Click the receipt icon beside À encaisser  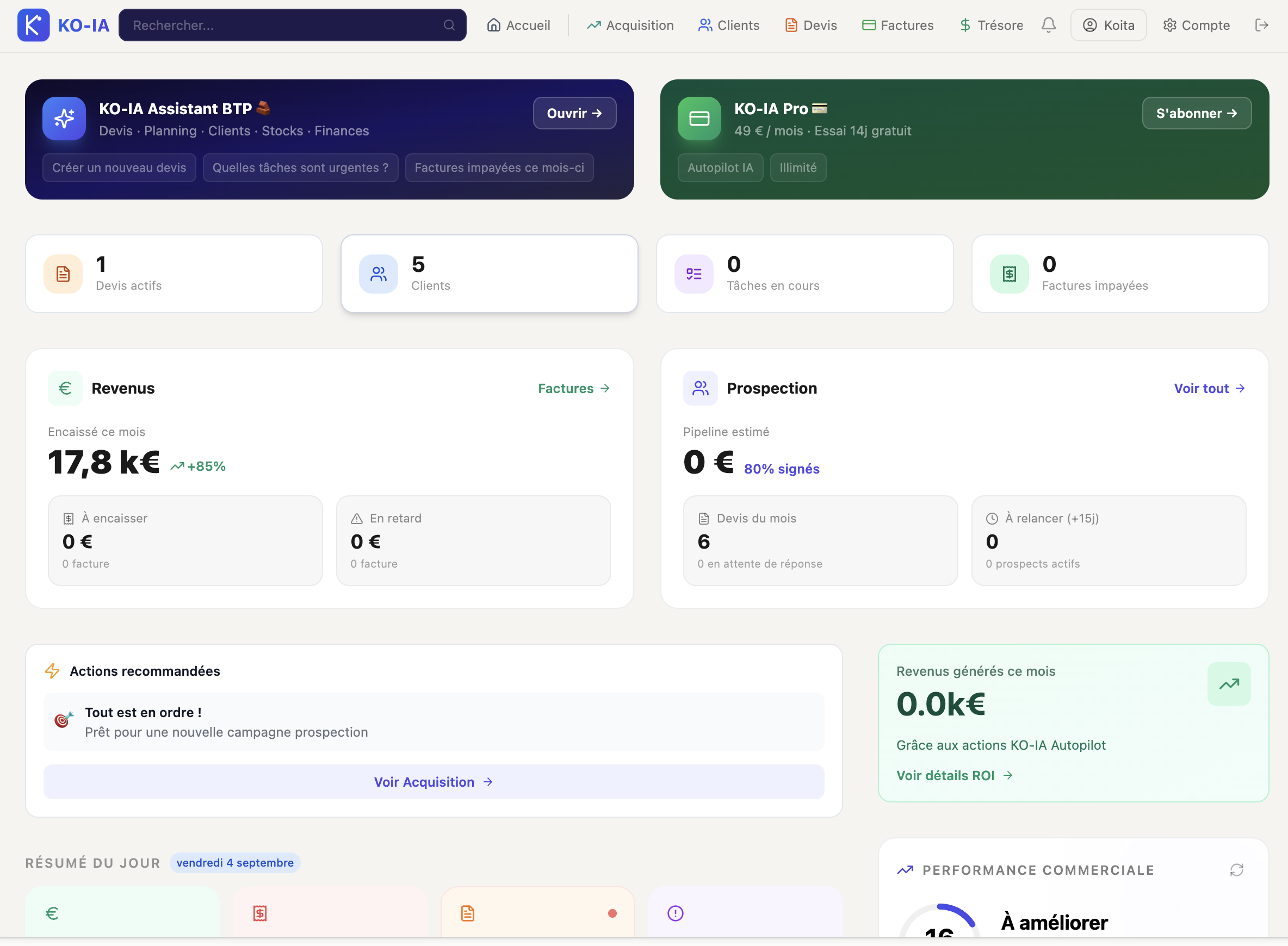tap(68, 518)
